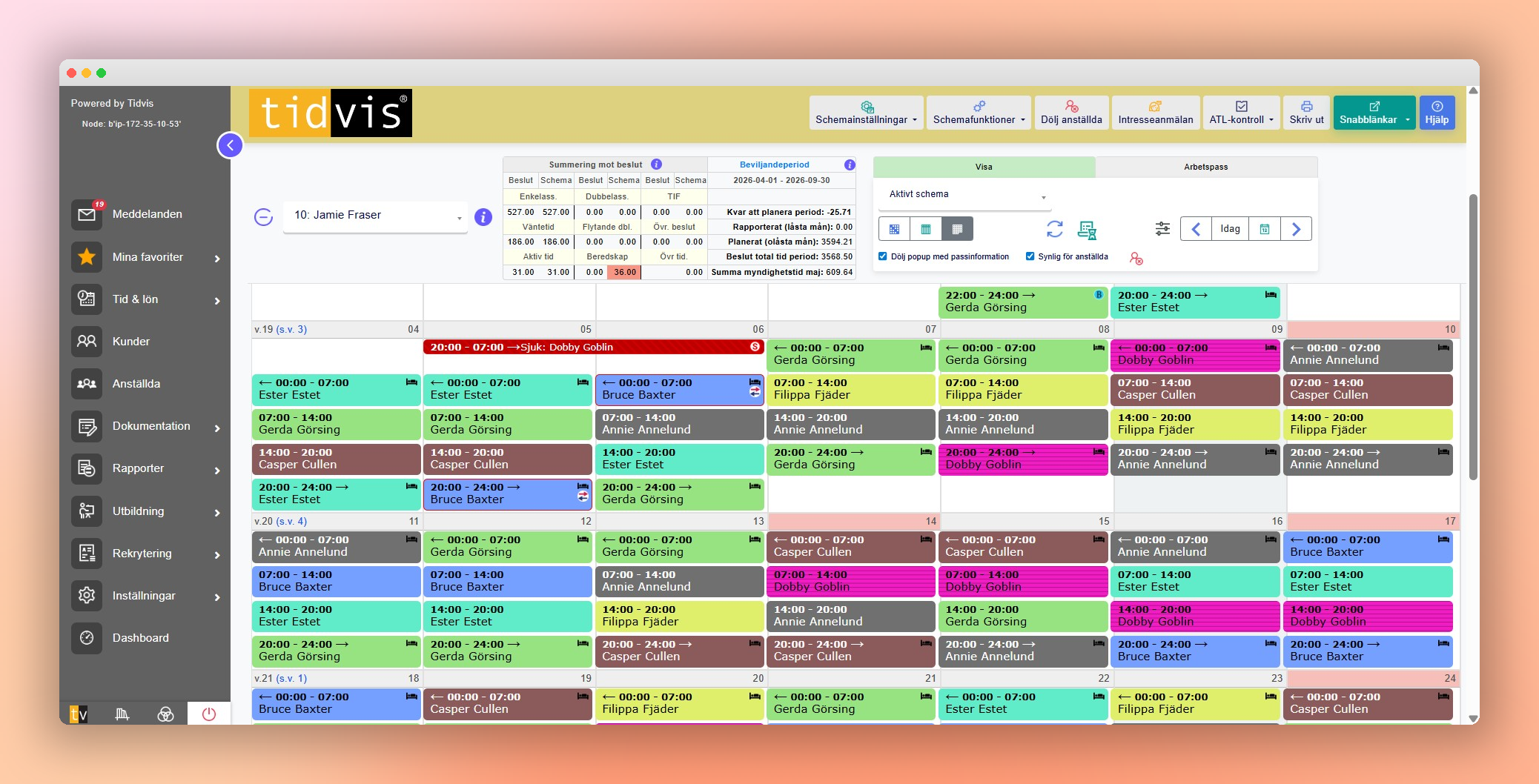Open Dashboard menu item

point(141,638)
